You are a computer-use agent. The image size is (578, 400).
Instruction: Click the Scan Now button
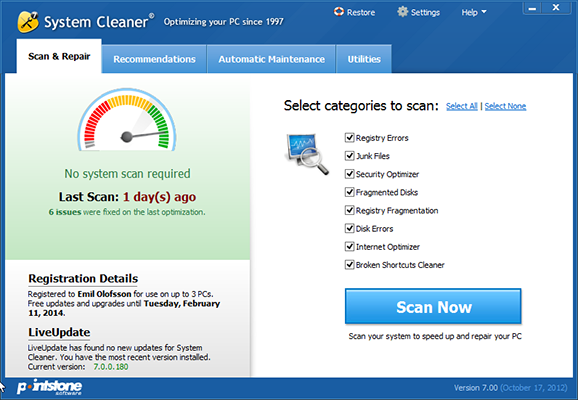coord(433,306)
